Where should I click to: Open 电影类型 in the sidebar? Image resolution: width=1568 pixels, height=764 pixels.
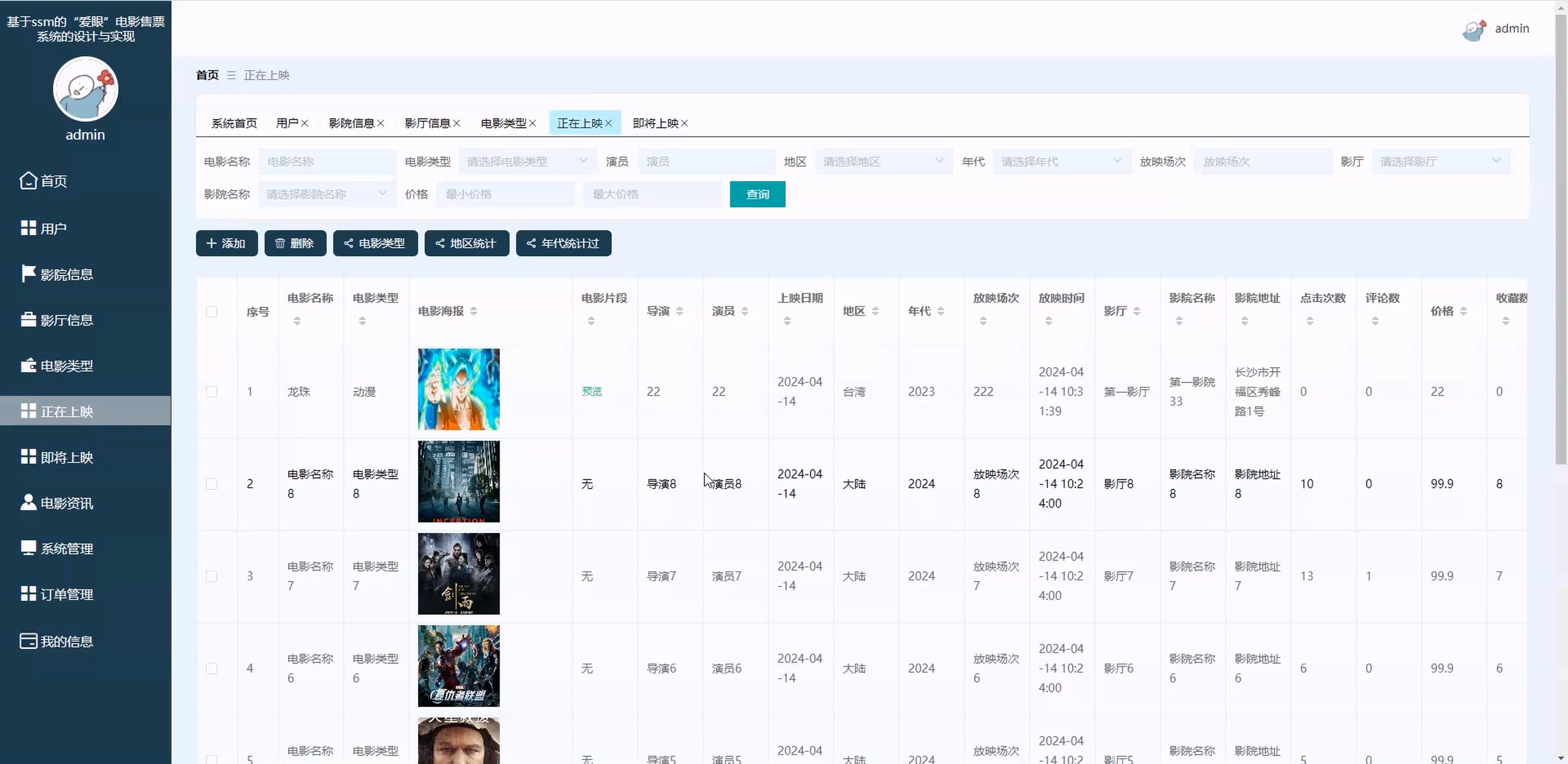coord(85,366)
